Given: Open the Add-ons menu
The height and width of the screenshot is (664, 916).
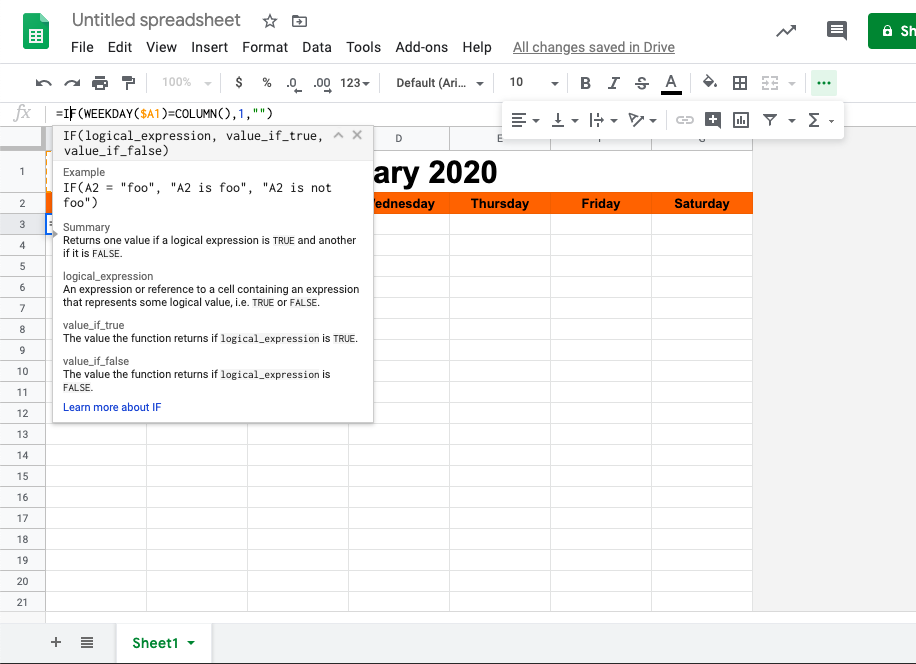Looking at the screenshot, I should click(x=422, y=47).
